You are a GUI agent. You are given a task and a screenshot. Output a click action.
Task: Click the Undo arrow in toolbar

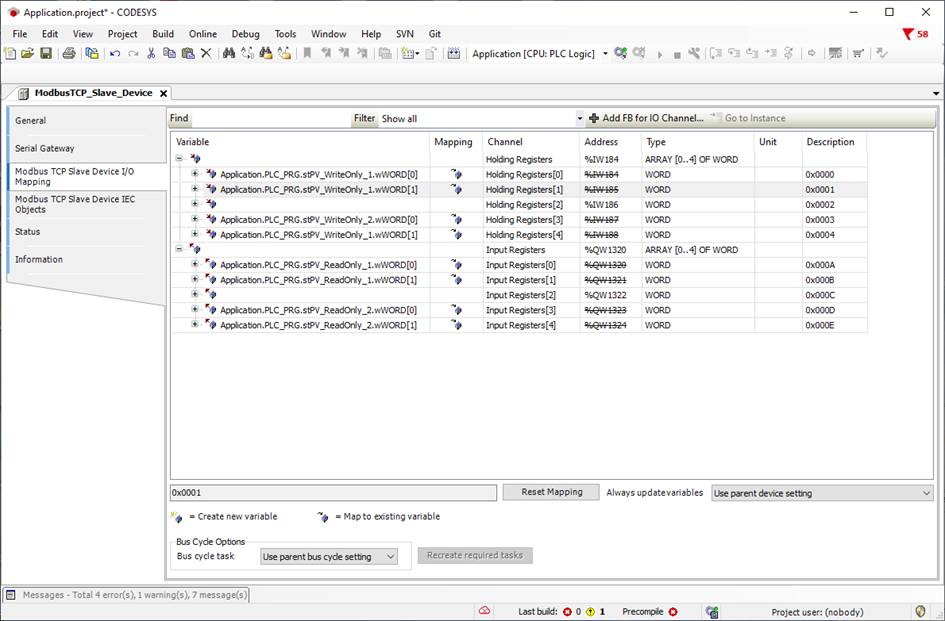(x=115, y=53)
